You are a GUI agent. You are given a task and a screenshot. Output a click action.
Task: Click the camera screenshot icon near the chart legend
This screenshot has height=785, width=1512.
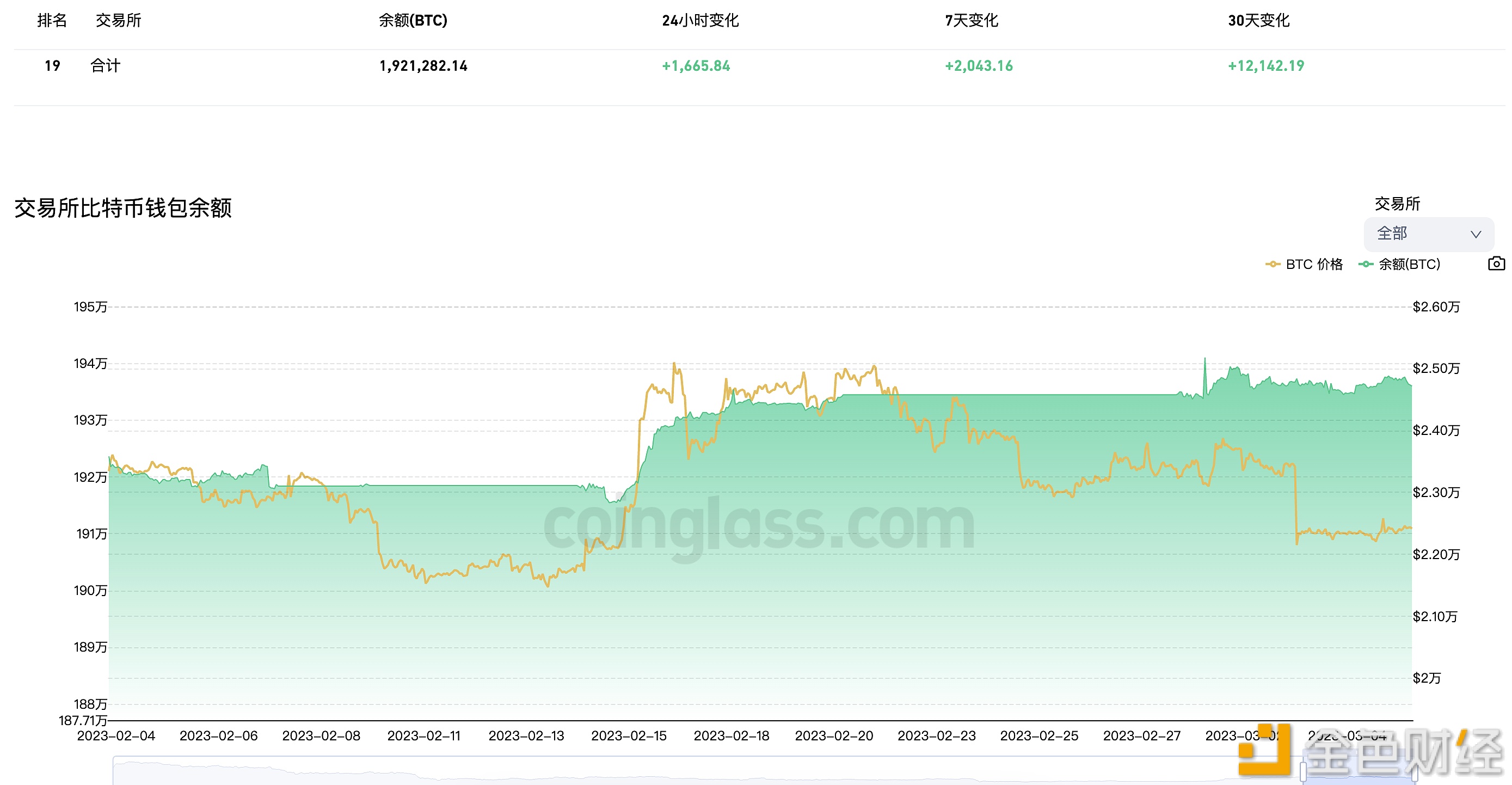click(x=1496, y=263)
